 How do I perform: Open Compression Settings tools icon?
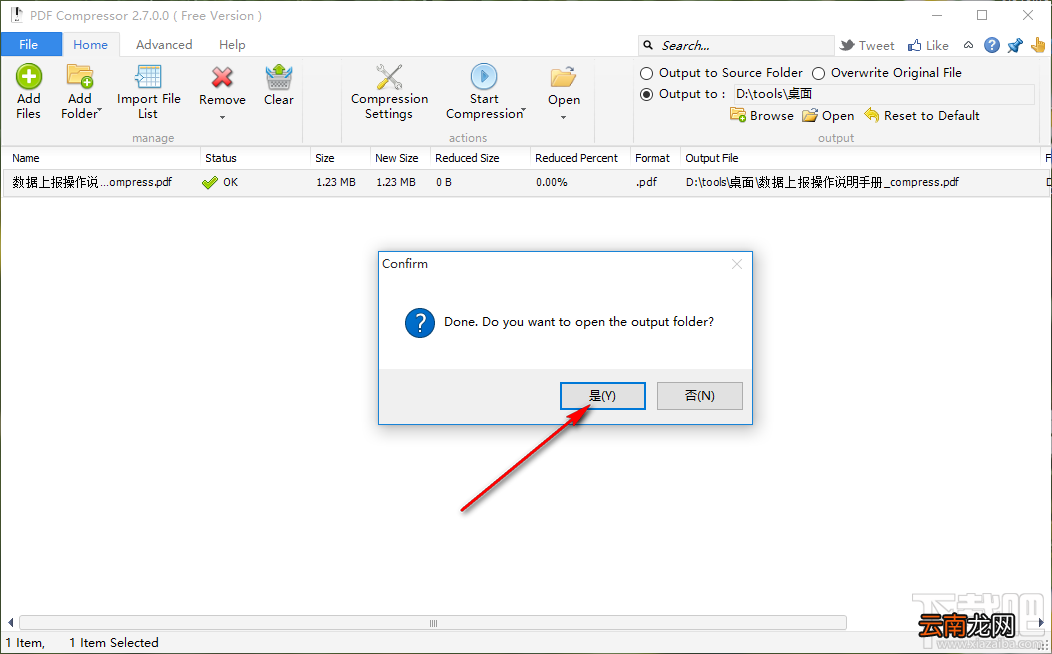click(389, 77)
